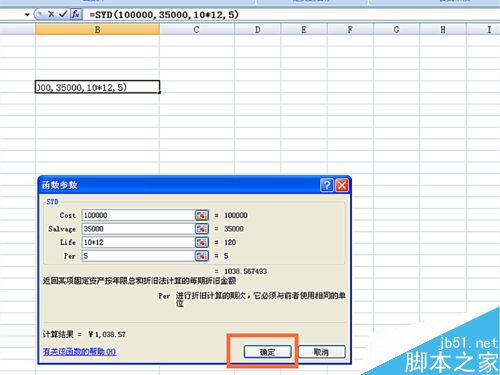Click the collapse dialog icon for Per field

(x=202, y=256)
